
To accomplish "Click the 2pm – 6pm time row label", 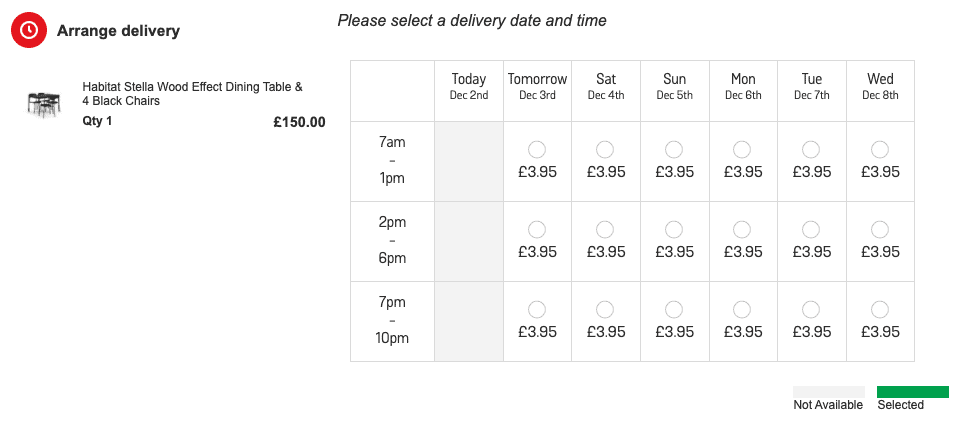I will coord(393,240).
